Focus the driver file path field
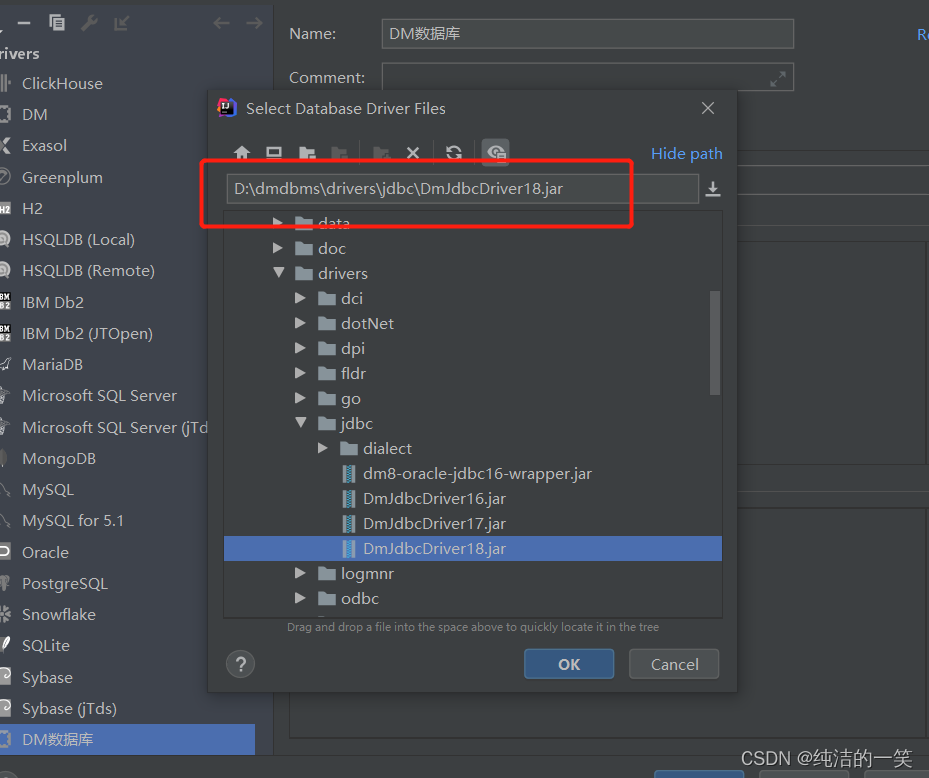Image resolution: width=929 pixels, height=778 pixels. (462, 189)
